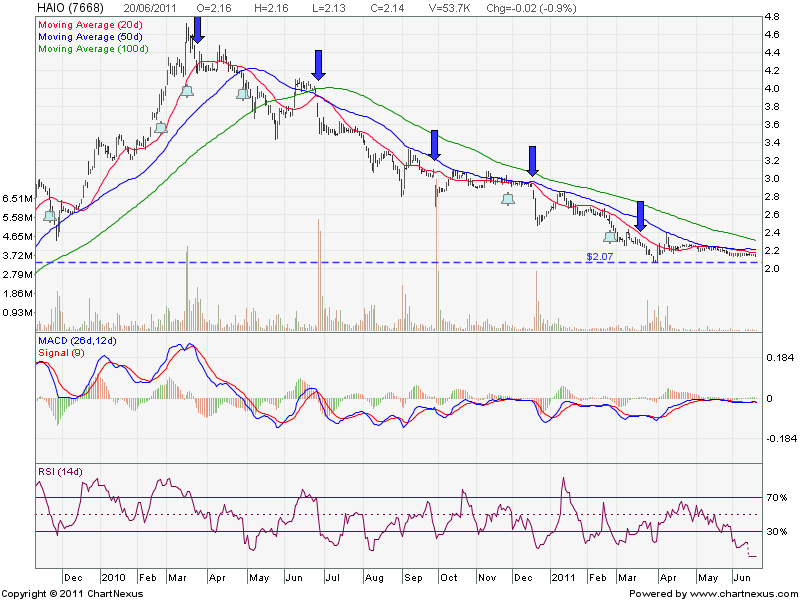Click the $2.07 support level label
The height and width of the screenshot is (600, 800).
pyautogui.click(x=599, y=257)
